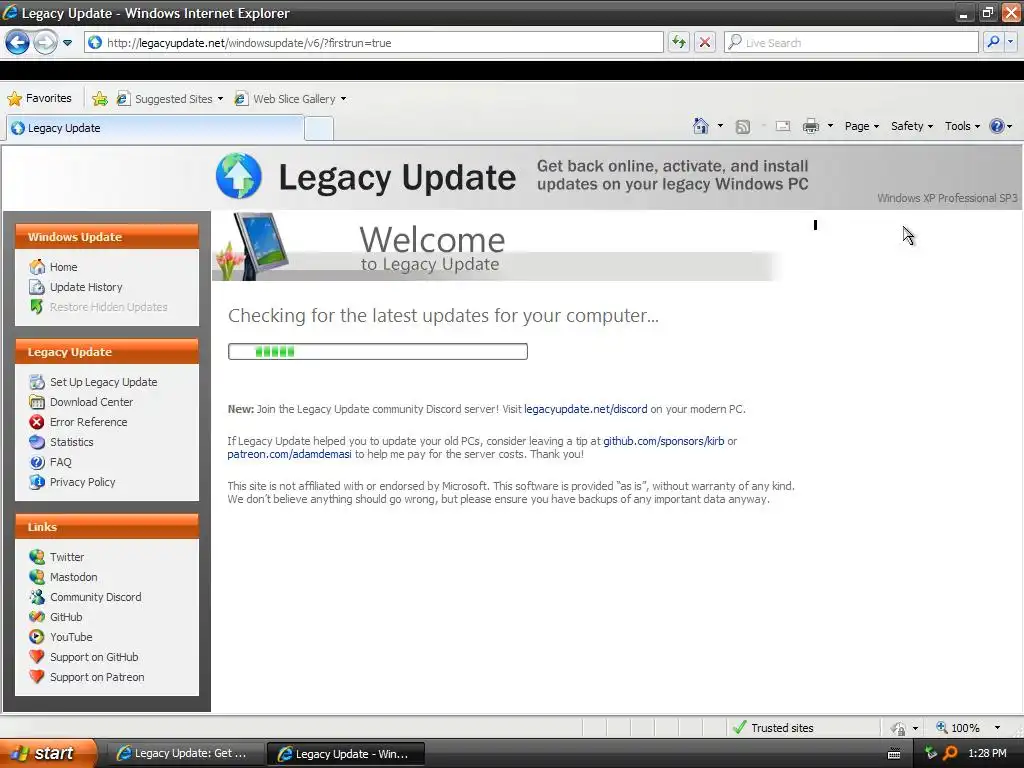Click the browser Back arrow button

click(x=18, y=42)
